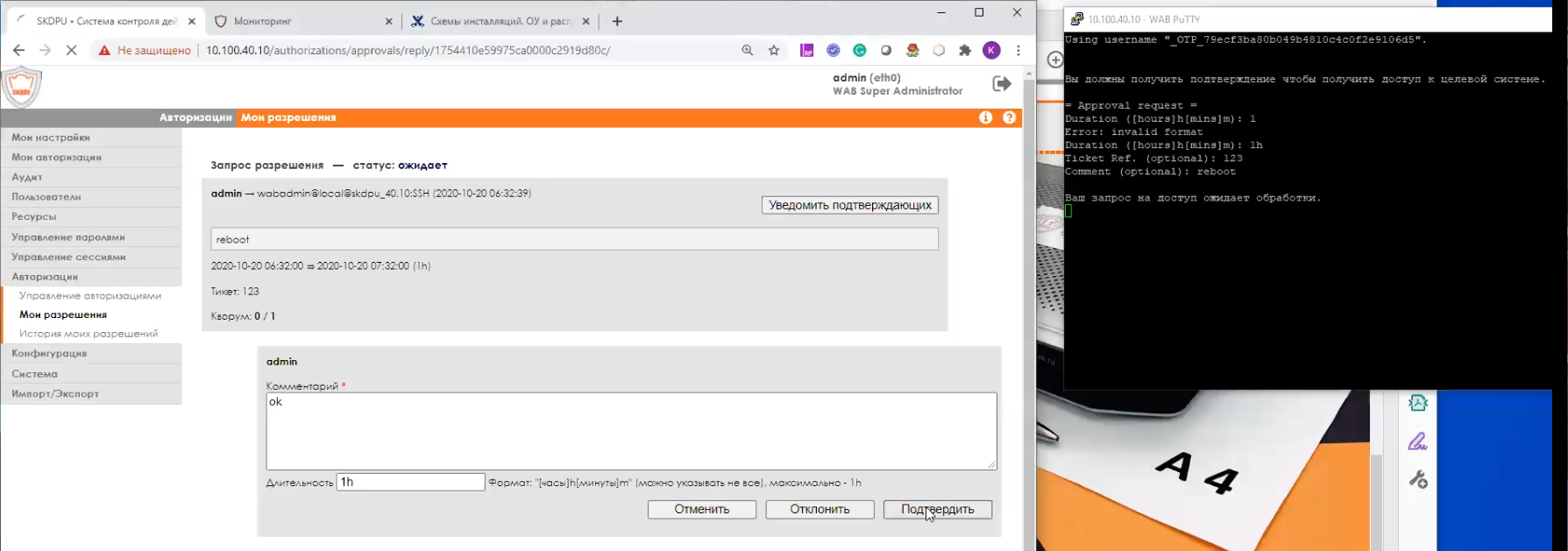Open Управление авторизациями sub-item
This screenshot has height=551, width=1568.
(x=90, y=296)
